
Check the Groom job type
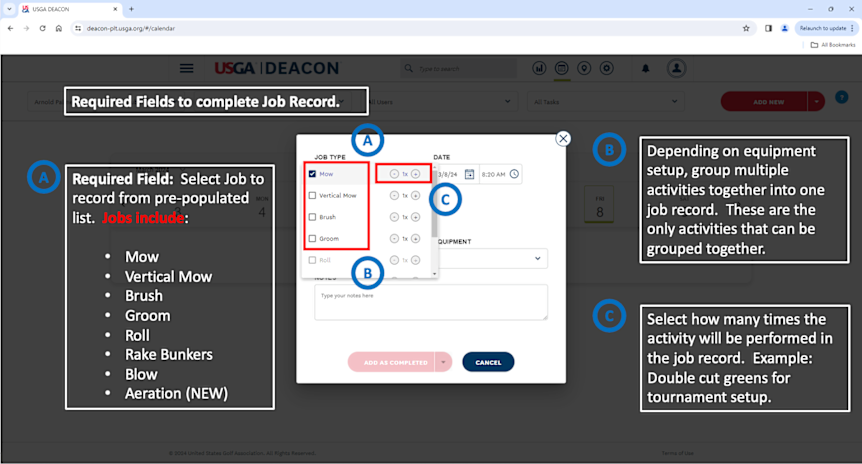click(312, 239)
